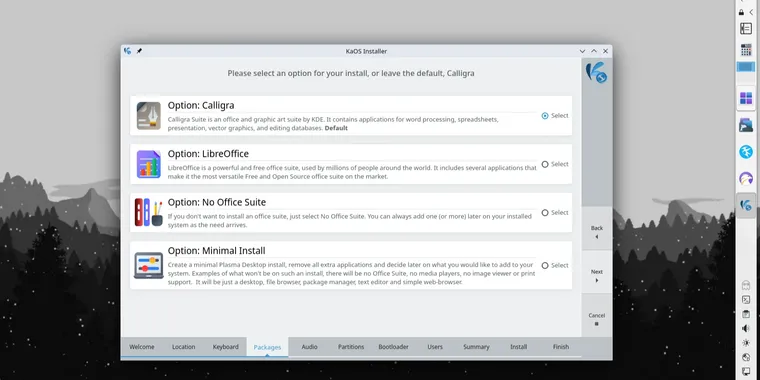The width and height of the screenshot is (760, 380).
Task: Go to the Summary step tab
Action: (x=476, y=347)
